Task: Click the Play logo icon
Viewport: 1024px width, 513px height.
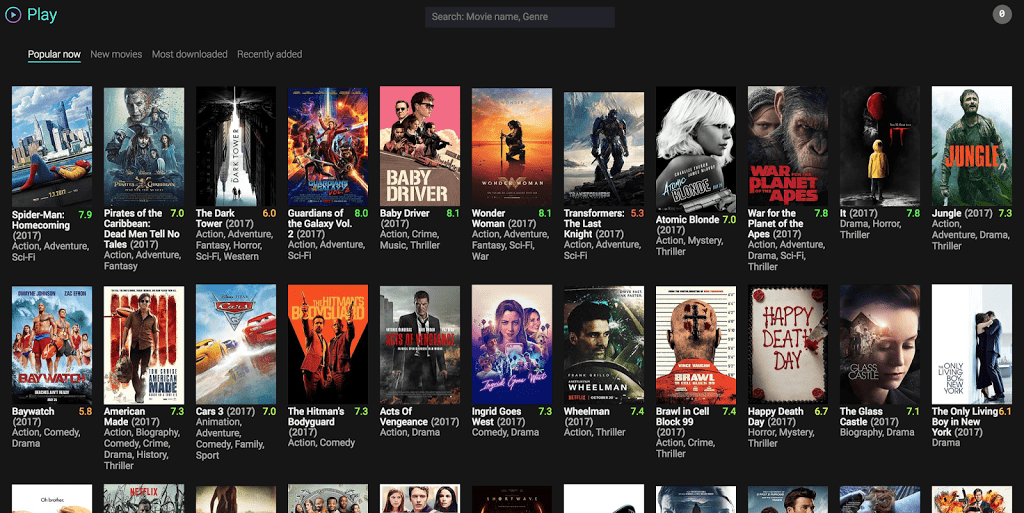Action: pos(15,15)
